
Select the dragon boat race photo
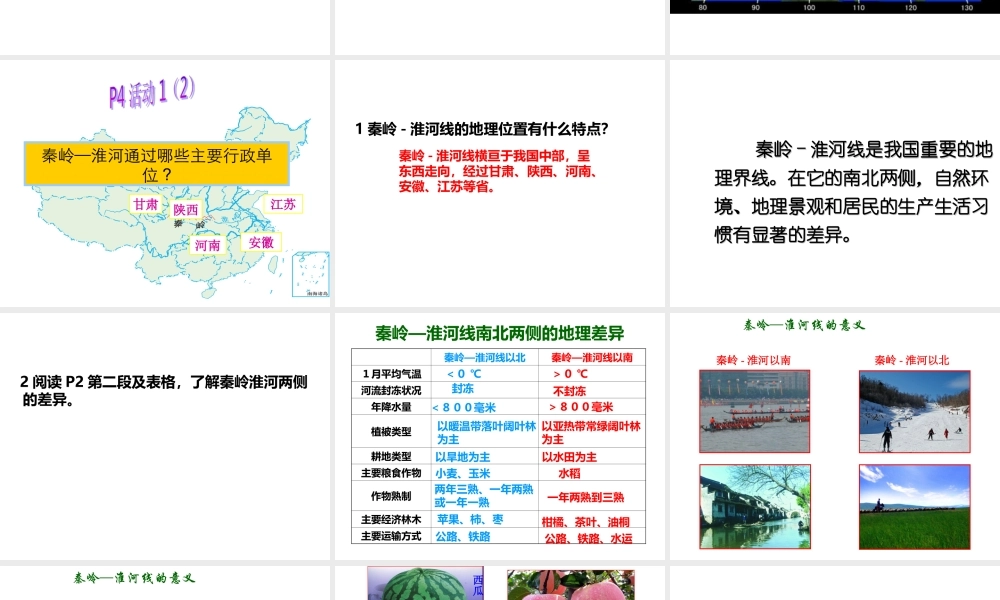754,411
